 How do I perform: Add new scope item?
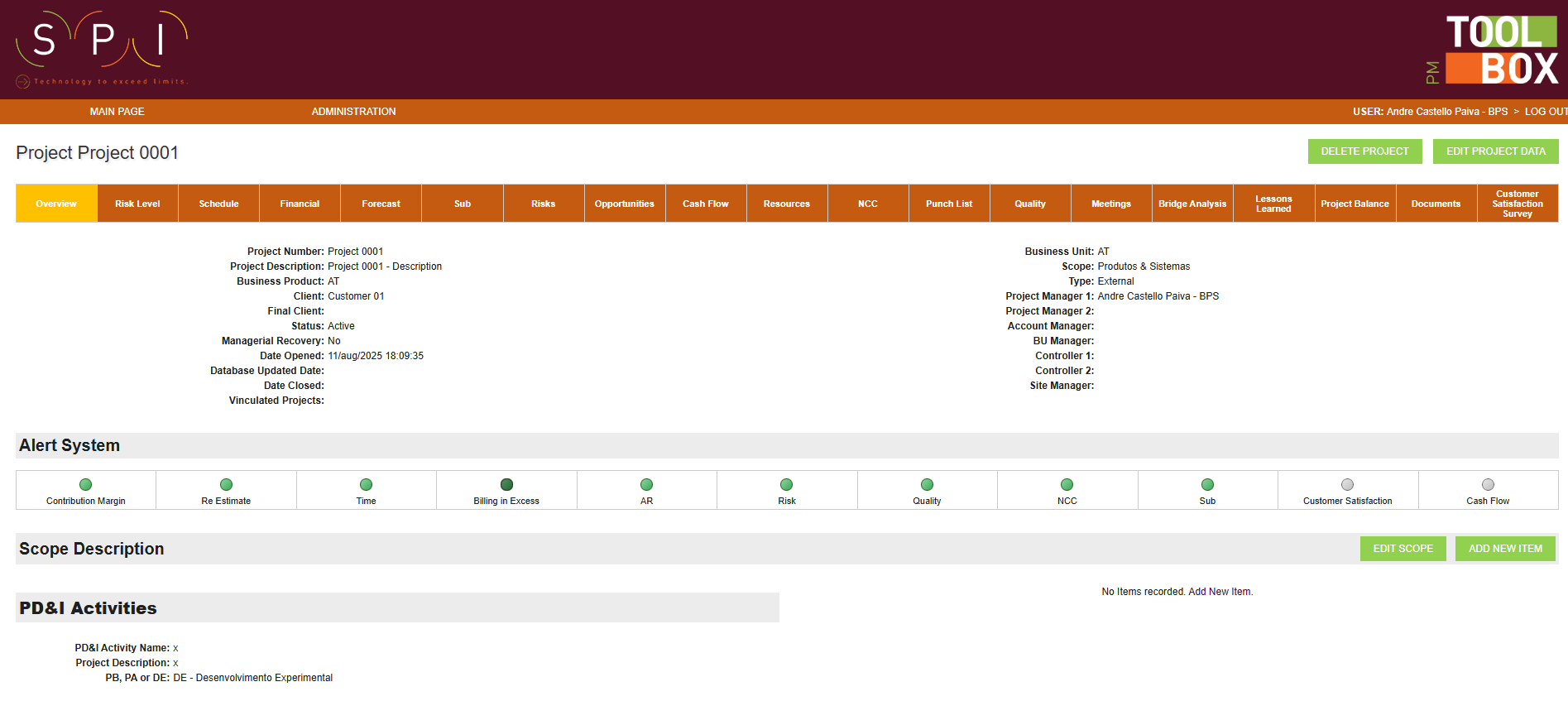1505,549
